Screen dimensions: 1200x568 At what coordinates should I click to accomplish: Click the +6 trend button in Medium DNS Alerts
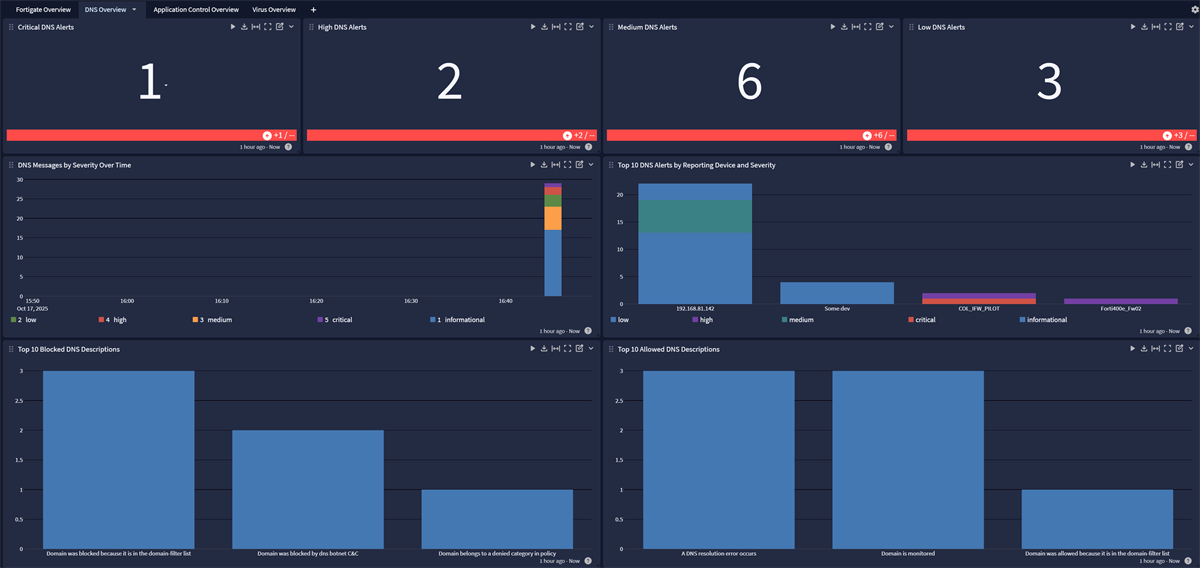[867, 135]
